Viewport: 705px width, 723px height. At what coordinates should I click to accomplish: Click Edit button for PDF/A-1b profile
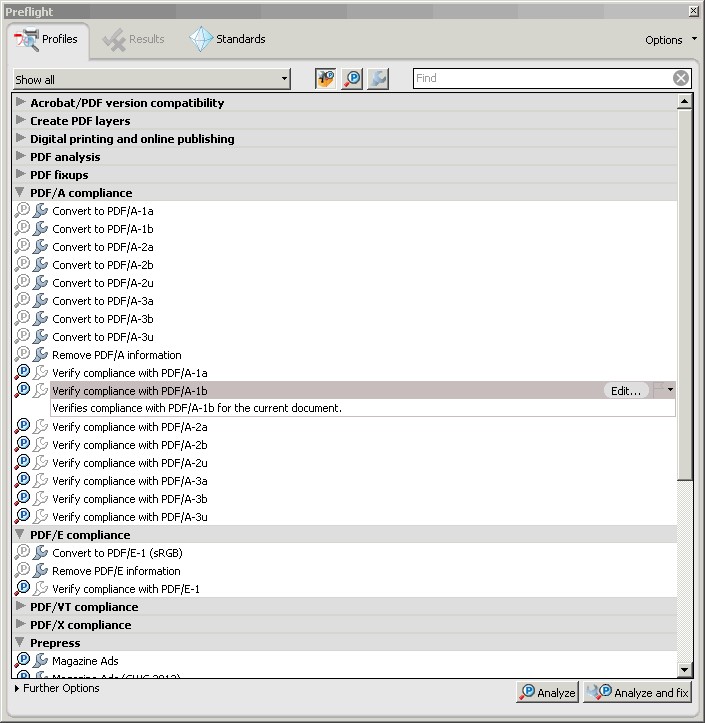(626, 391)
